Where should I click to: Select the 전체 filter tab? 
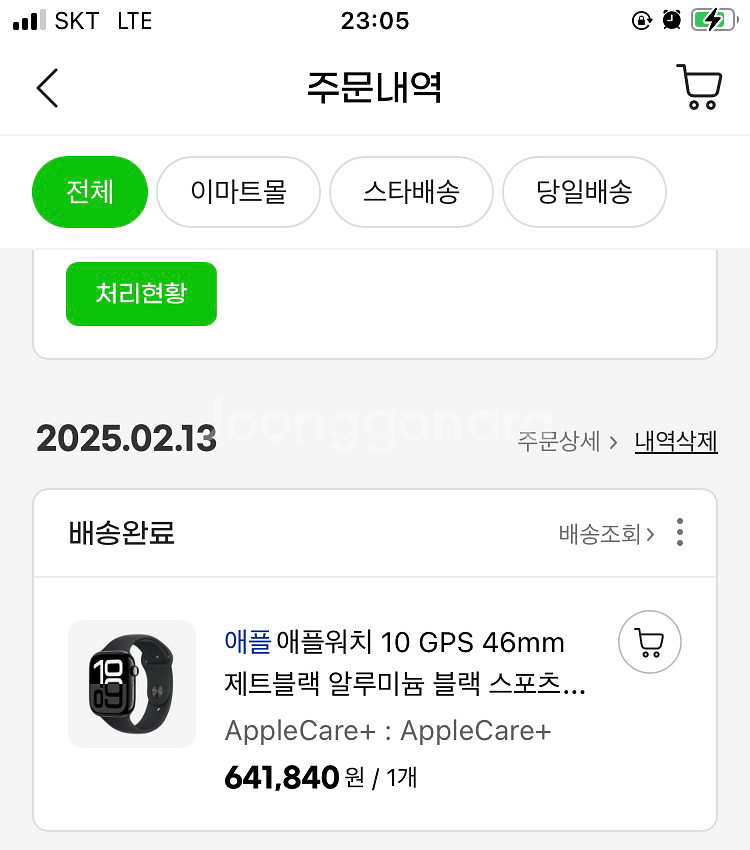coord(90,192)
